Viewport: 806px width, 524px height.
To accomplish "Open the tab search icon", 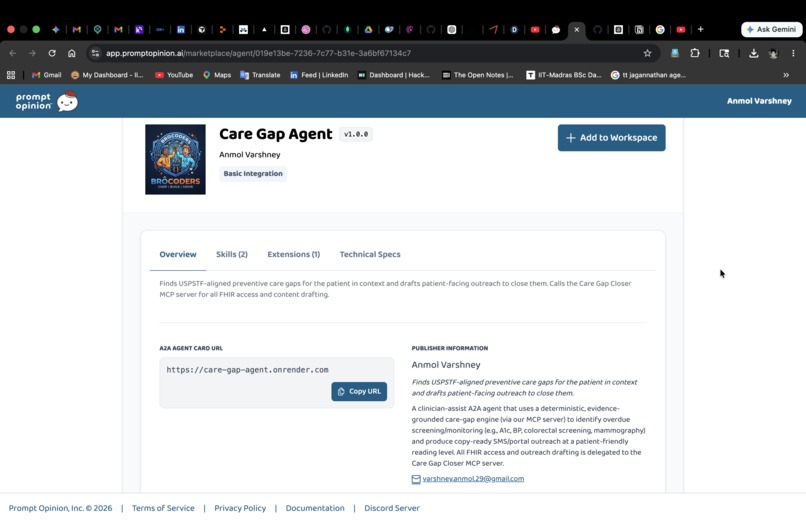I will [x=724, y=53].
